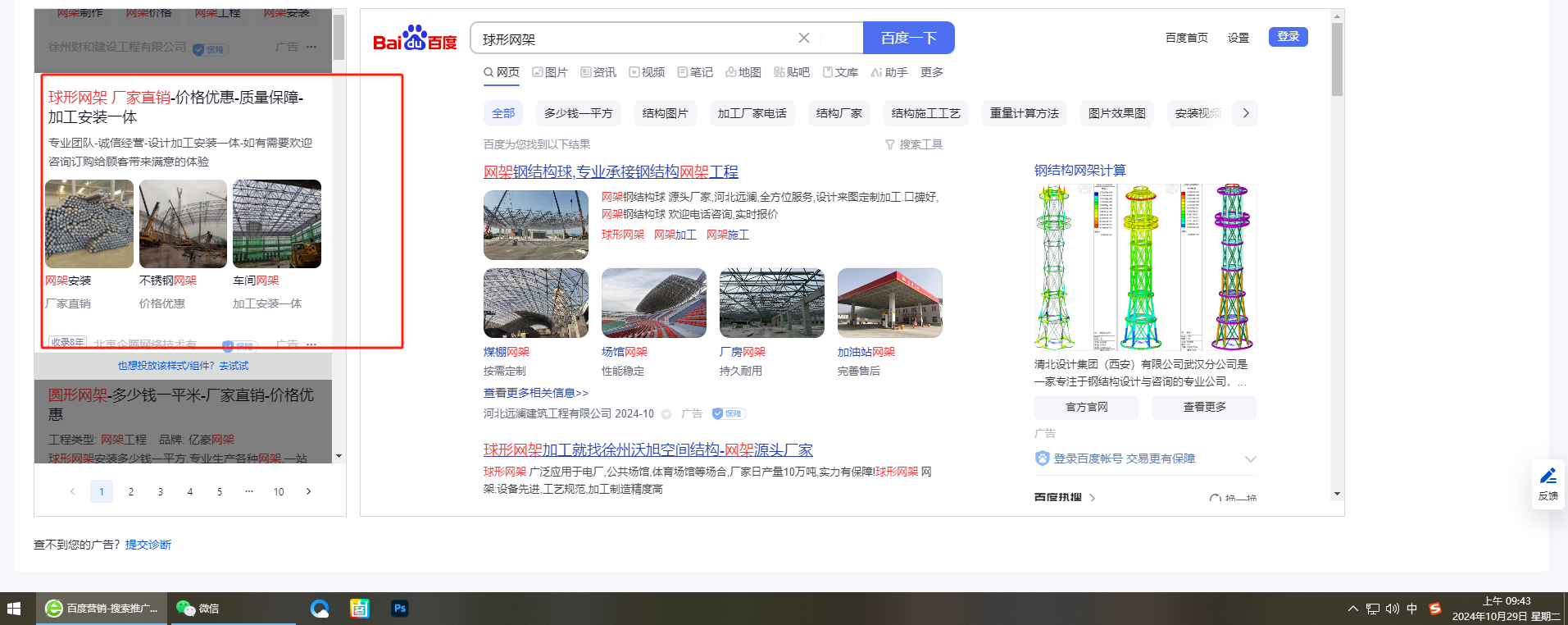Expand the 百度热搜 section arrow

tap(1093, 498)
